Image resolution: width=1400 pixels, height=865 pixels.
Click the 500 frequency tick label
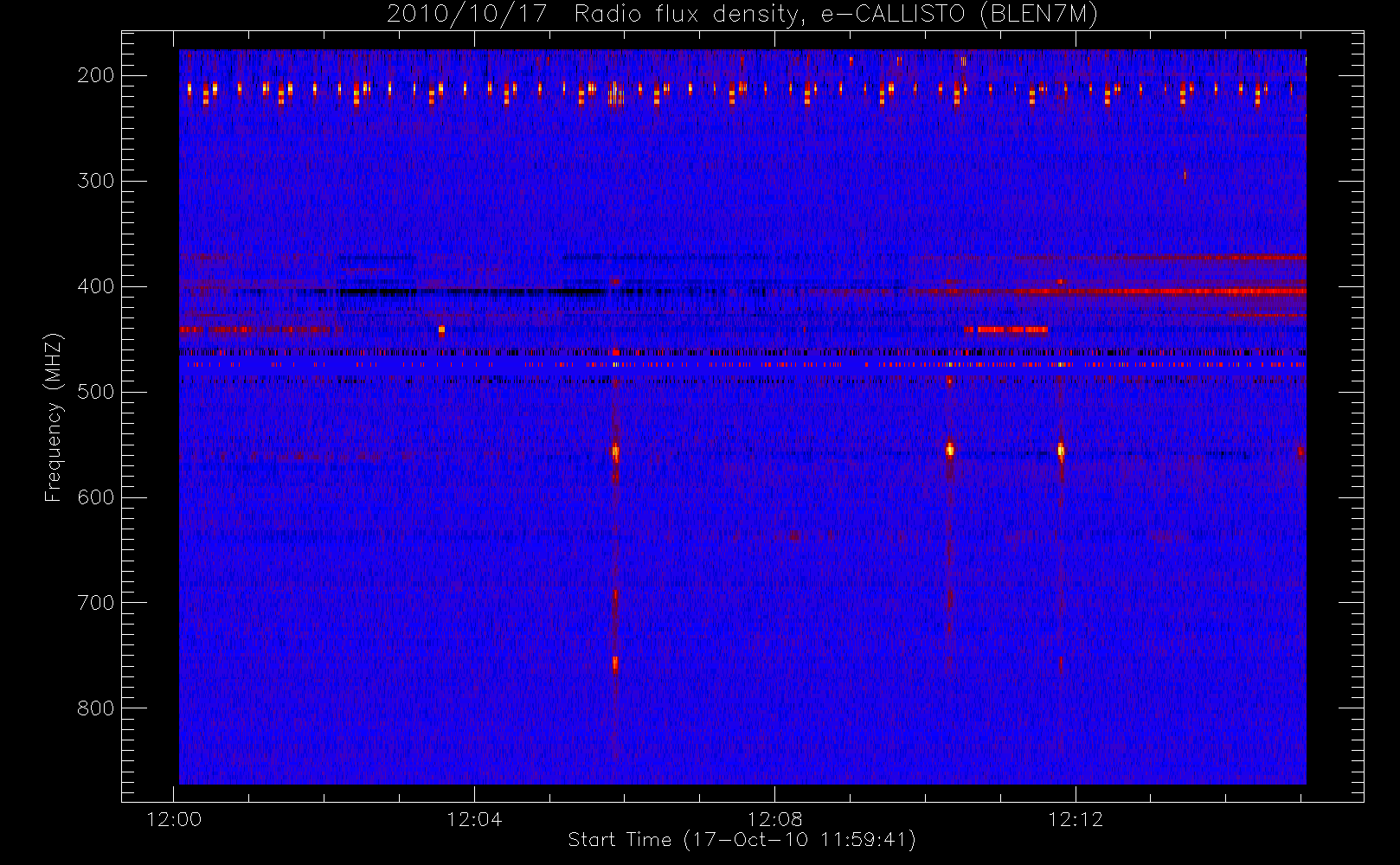coord(96,392)
